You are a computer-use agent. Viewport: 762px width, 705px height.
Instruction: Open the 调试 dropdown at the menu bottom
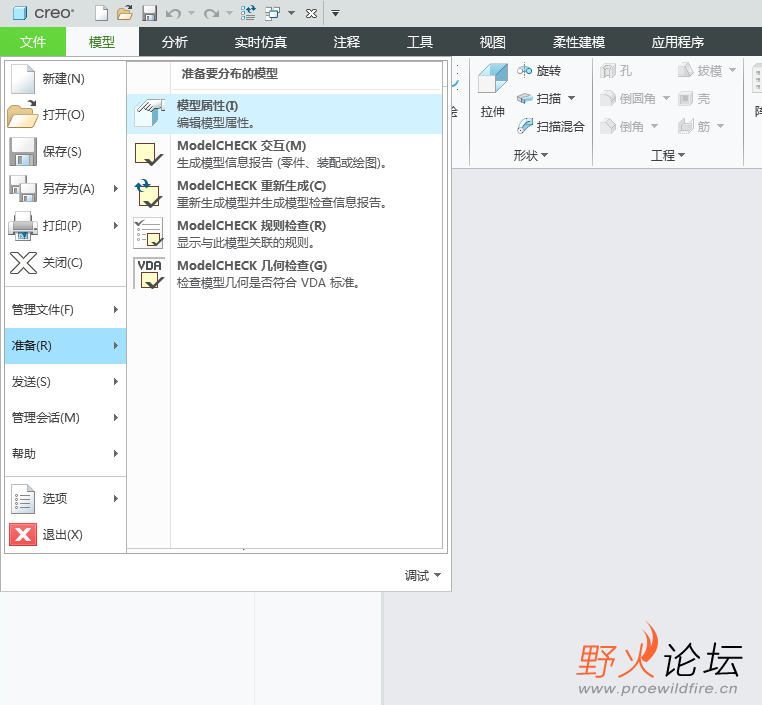tap(423, 575)
